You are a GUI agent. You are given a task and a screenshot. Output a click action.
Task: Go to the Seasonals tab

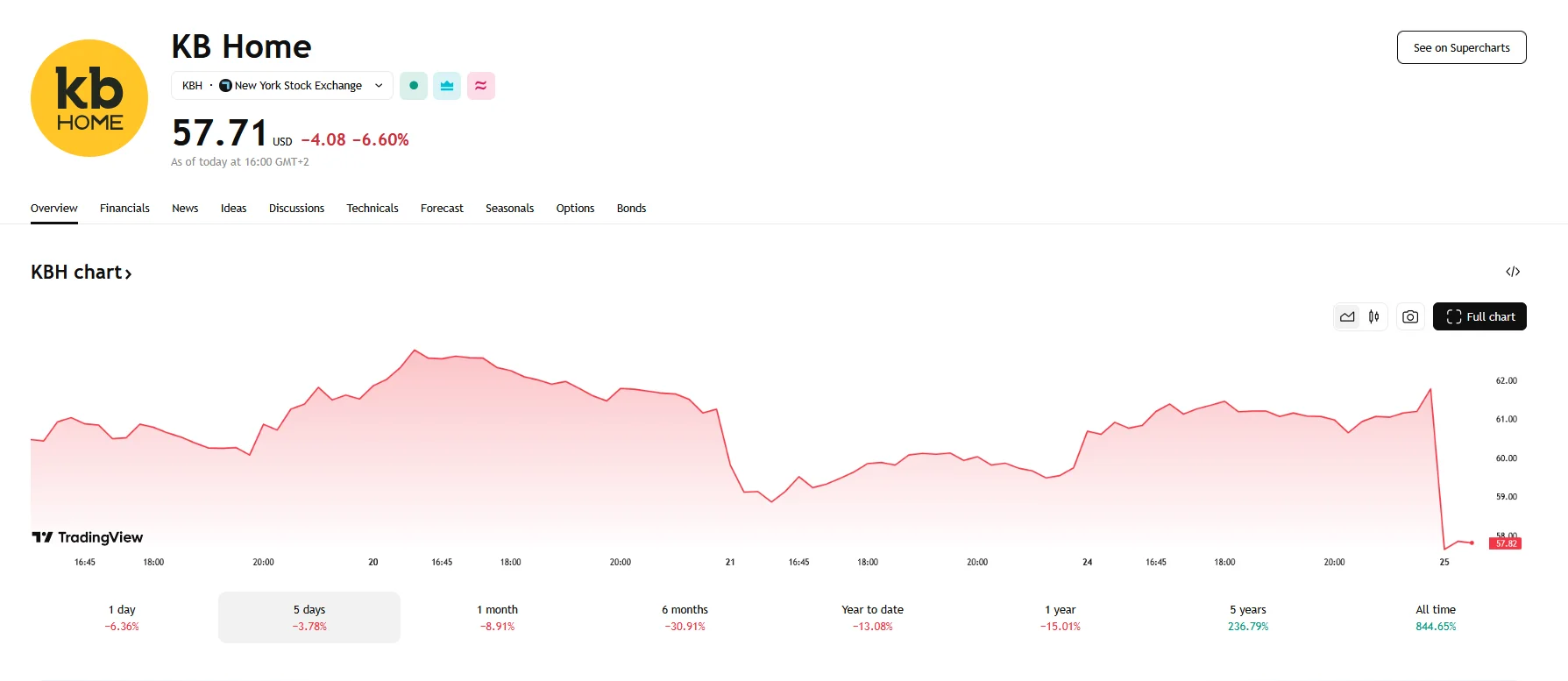click(x=509, y=209)
